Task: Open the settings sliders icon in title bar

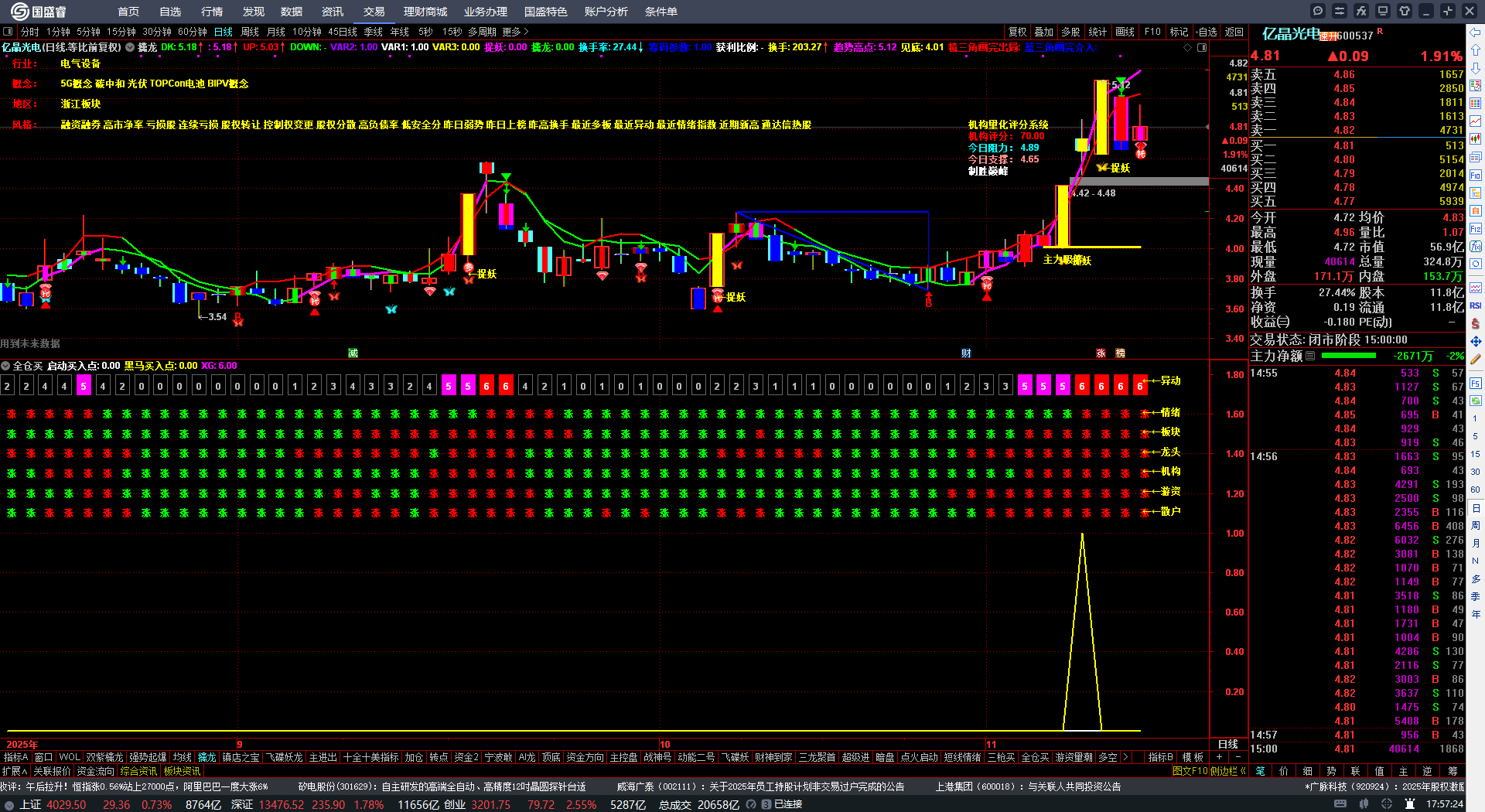Action: click(x=1340, y=11)
